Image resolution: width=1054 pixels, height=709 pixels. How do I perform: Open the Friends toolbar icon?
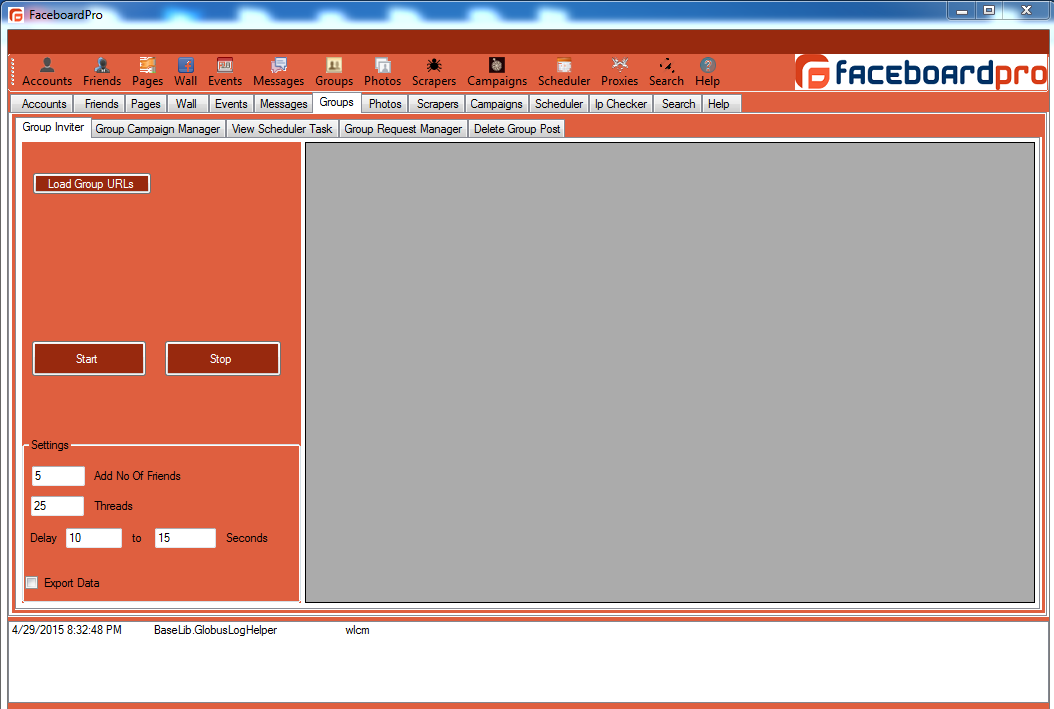click(x=102, y=72)
